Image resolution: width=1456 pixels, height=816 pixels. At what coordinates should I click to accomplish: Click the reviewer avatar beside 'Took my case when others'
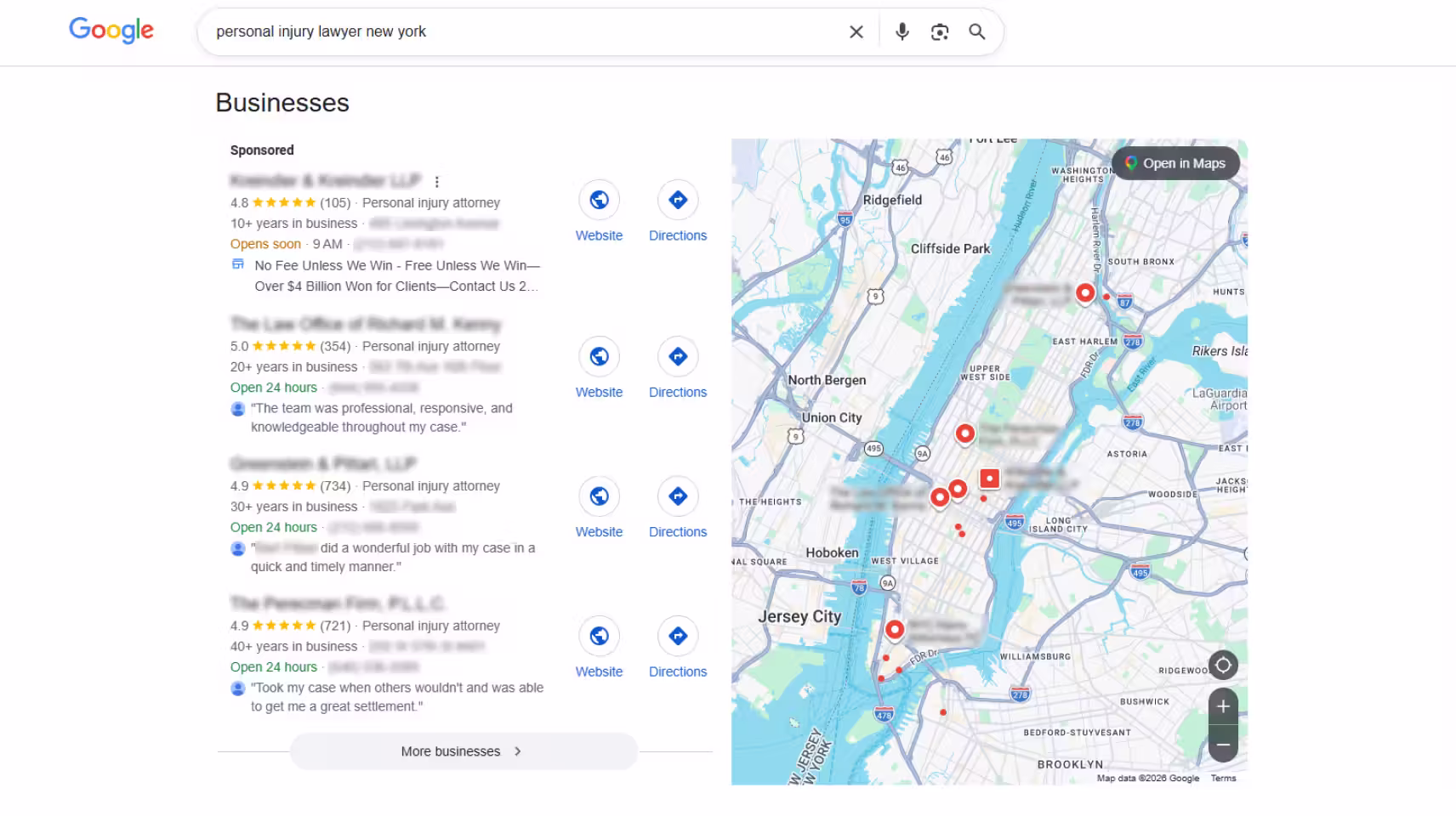click(238, 688)
